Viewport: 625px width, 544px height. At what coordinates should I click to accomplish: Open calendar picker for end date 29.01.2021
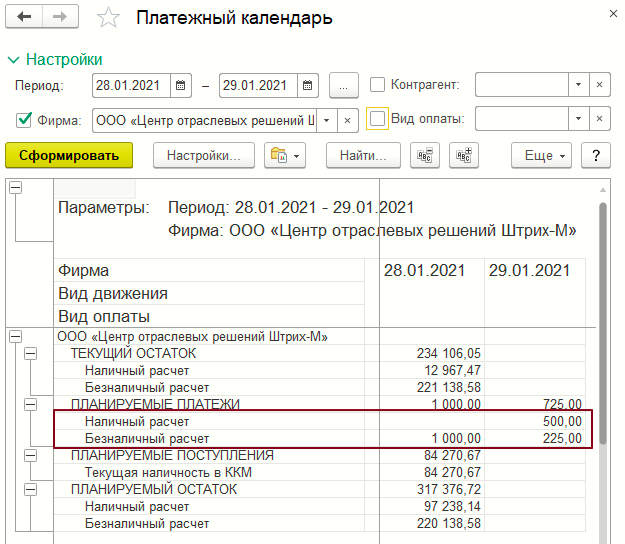(x=308, y=85)
